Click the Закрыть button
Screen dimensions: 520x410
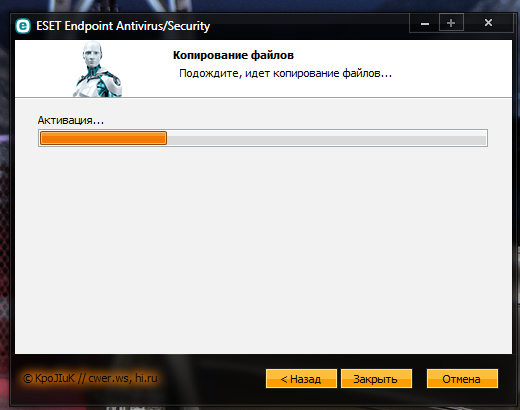[x=376, y=379]
